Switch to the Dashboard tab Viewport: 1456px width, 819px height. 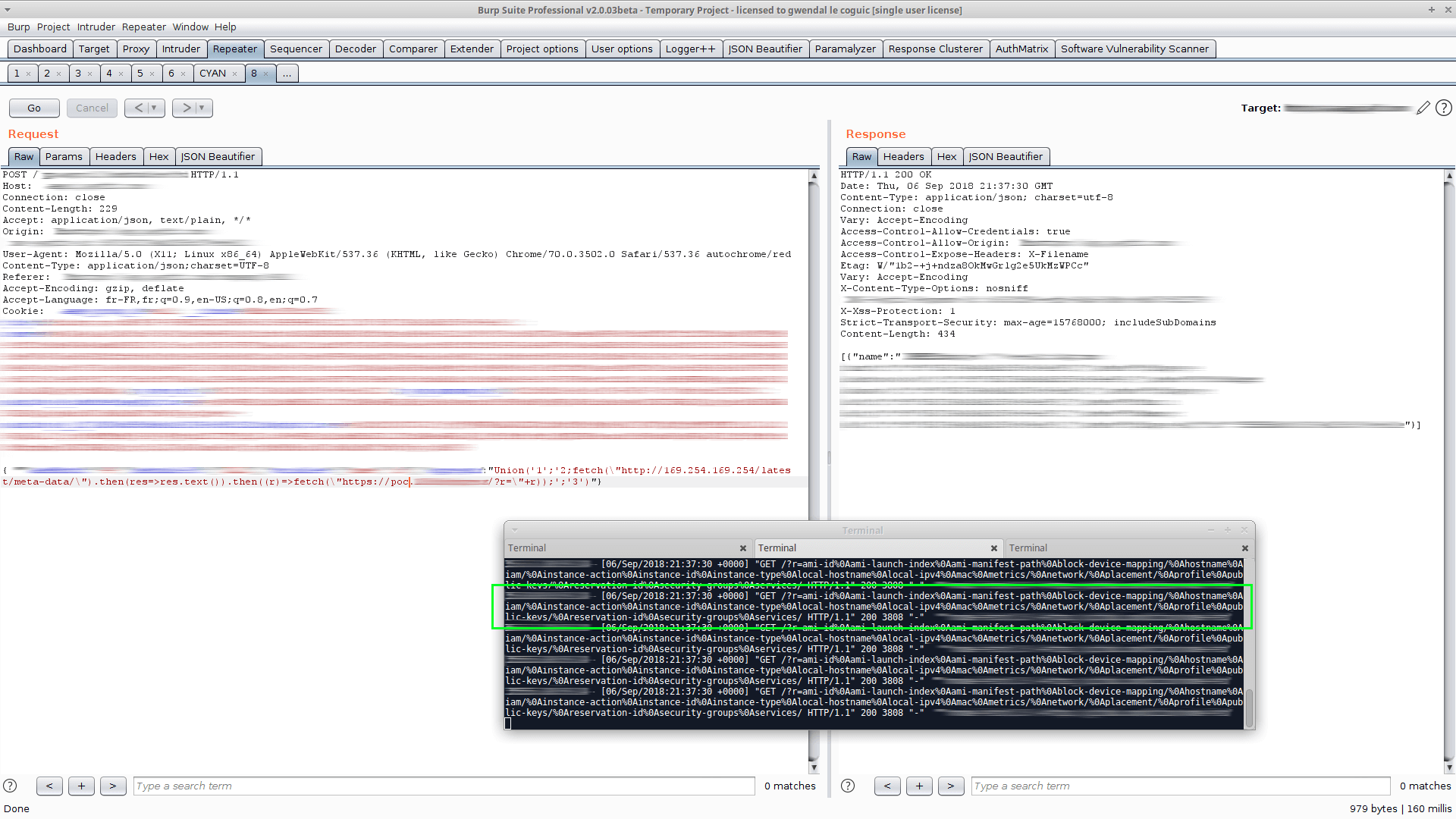[40, 49]
